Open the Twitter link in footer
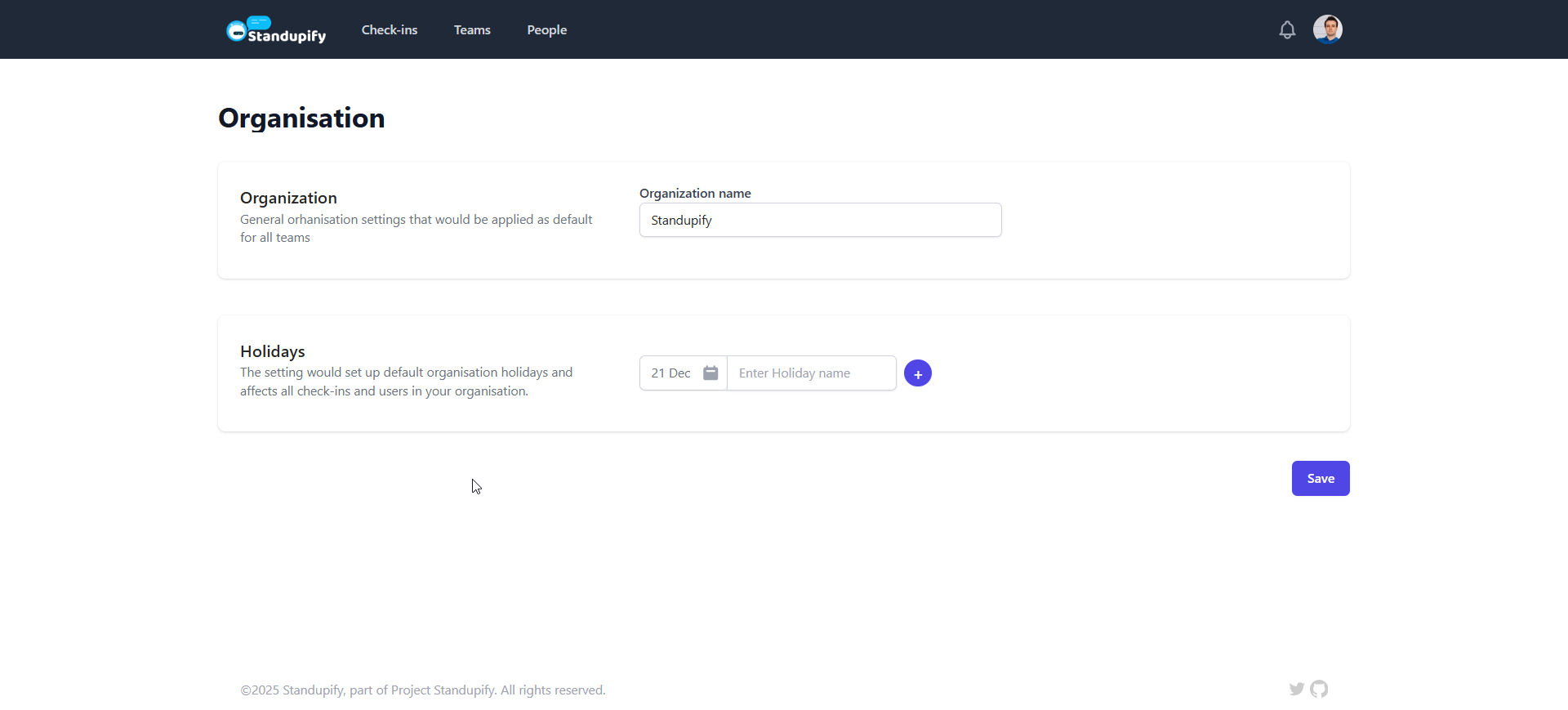This screenshot has width=1568, height=710. click(x=1297, y=689)
